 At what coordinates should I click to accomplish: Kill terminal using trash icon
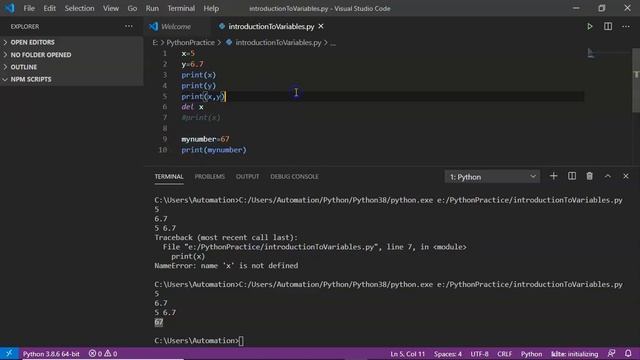click(x=589, y=176)
